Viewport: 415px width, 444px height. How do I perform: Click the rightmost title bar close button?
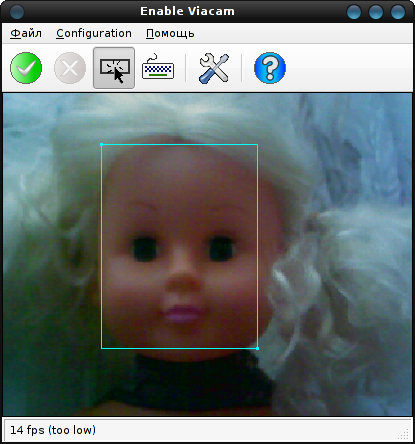[x=398, y=12]
